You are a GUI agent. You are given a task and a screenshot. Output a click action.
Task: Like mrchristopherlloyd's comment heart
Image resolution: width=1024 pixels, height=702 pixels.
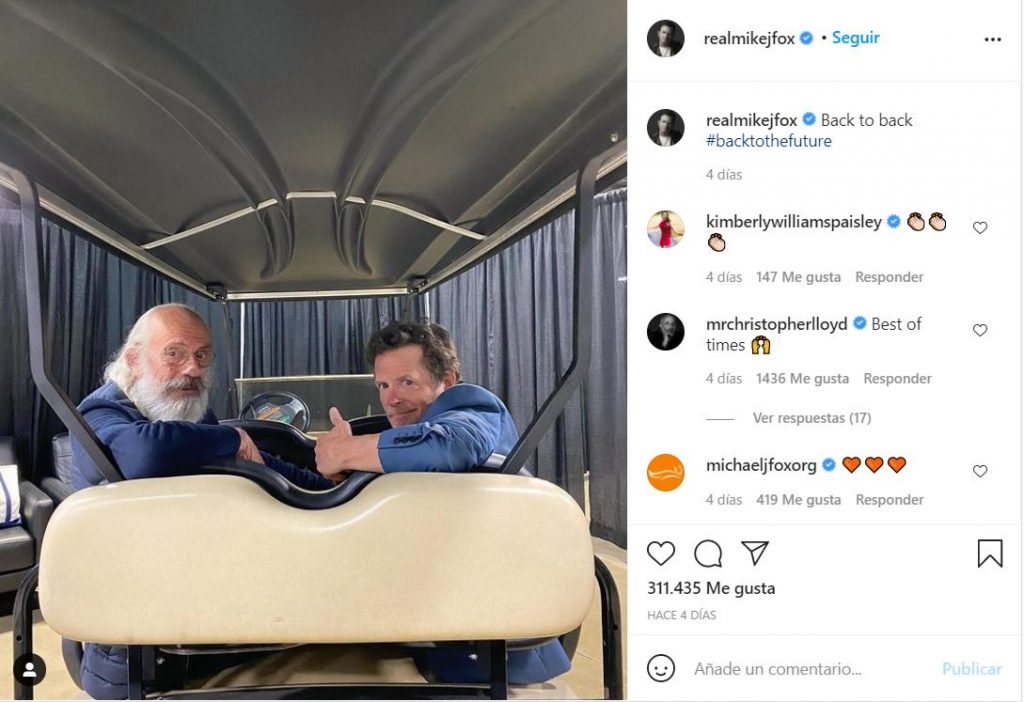(x=980, y=330)
